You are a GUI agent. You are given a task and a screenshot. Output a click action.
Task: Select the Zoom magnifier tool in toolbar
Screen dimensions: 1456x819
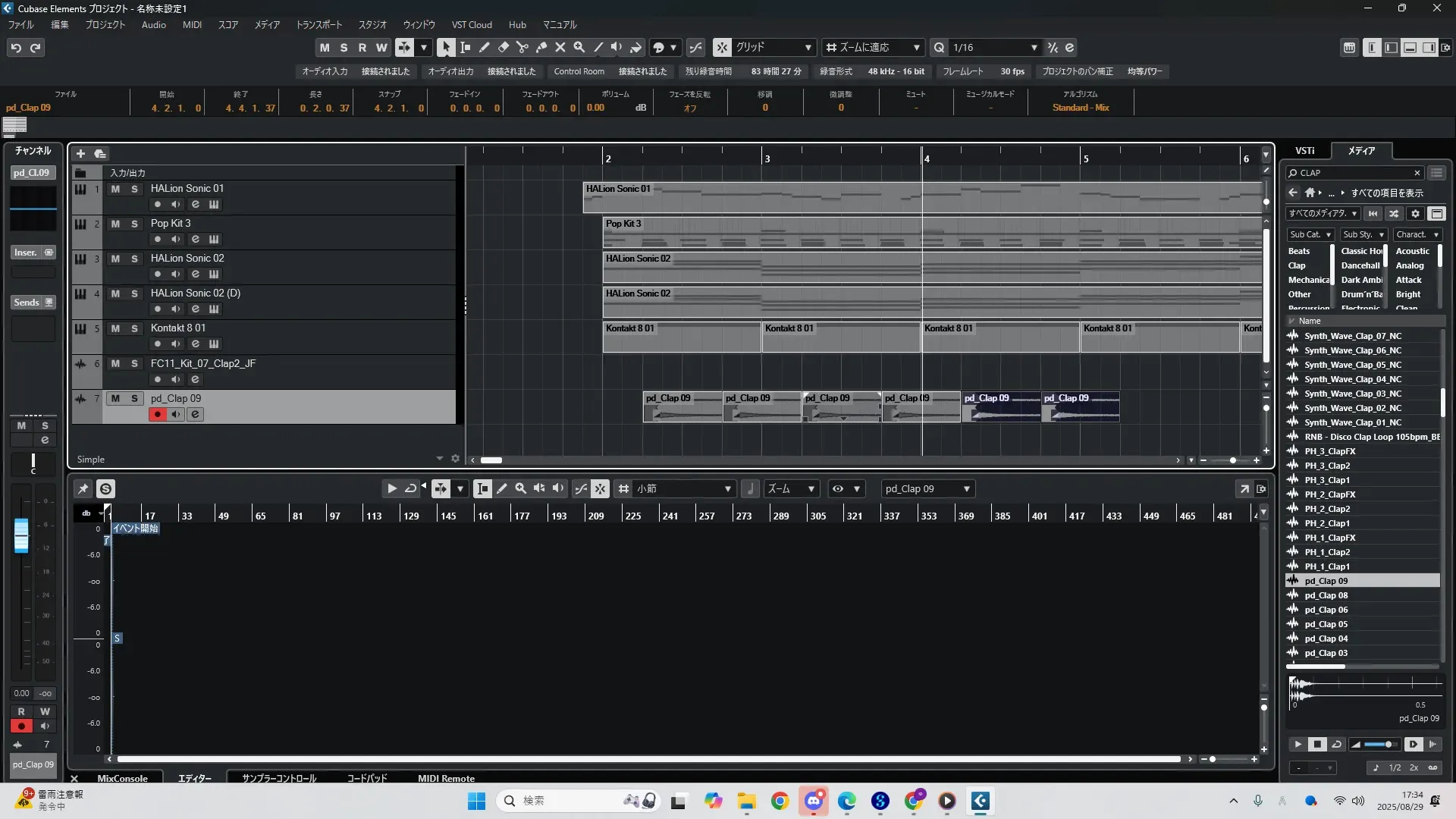pyautogui.click(x=579, y=47)
